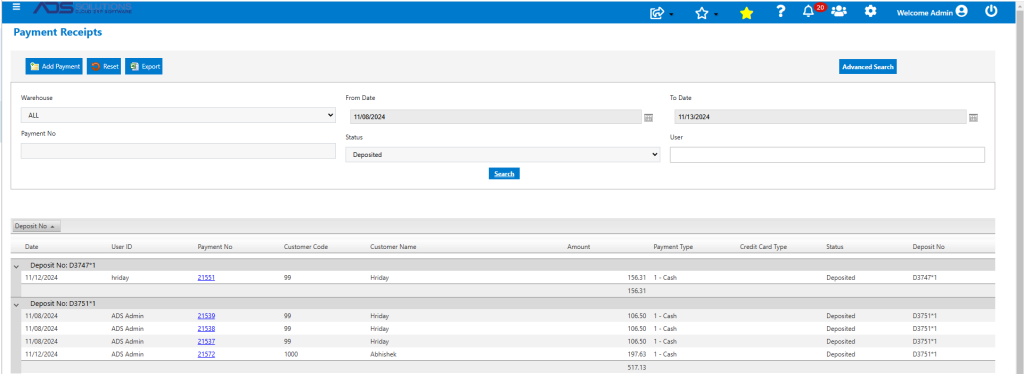Click the Payment Receipts page title
Image resolution: width=1024 pixels, height=374 pixels.
point(57,32)
